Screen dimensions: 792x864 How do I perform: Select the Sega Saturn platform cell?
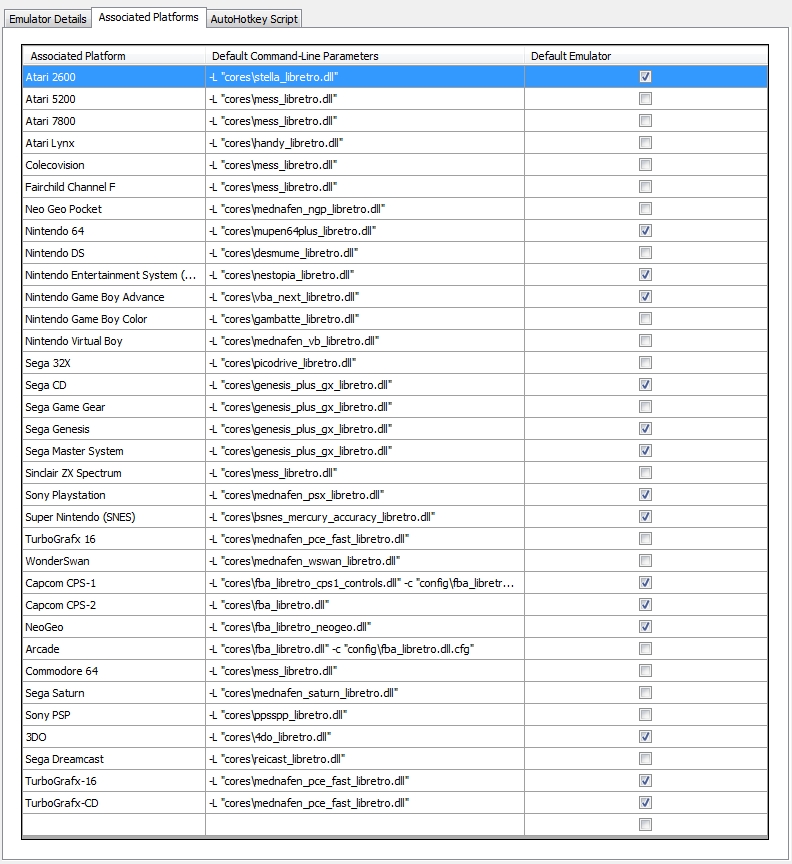(114, 693)
